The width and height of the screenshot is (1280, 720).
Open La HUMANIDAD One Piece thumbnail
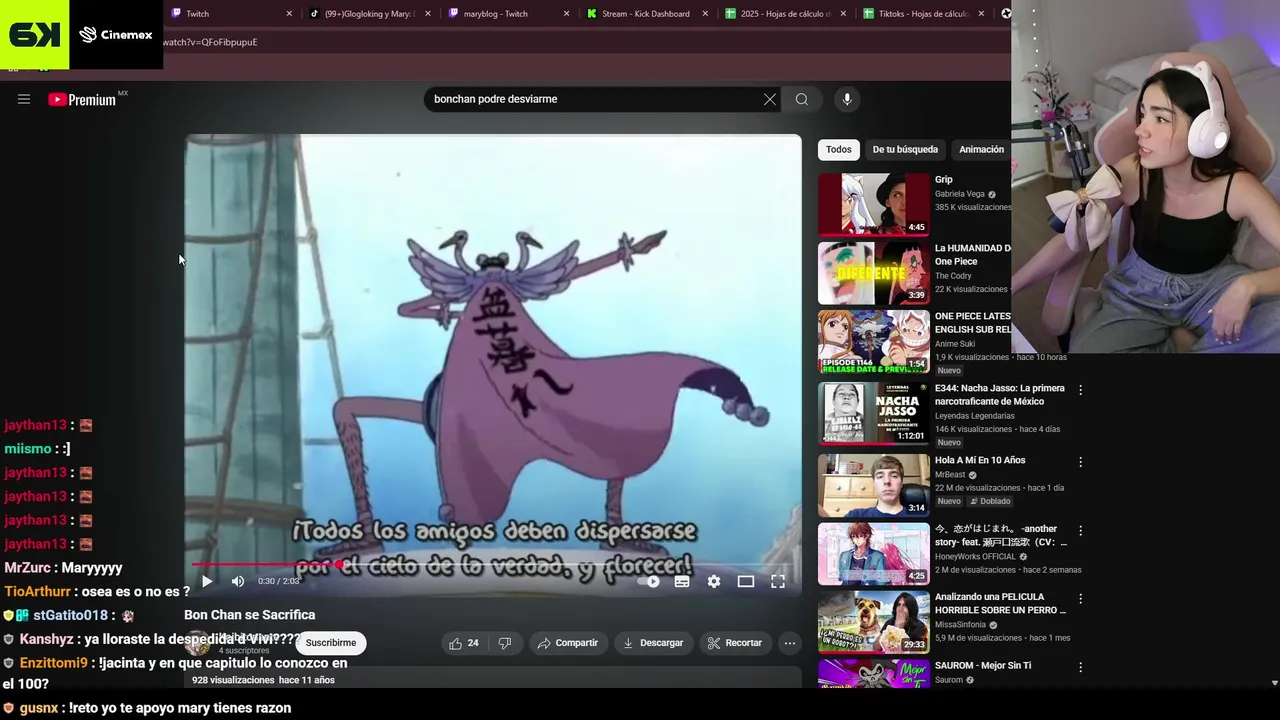click(874, 273)
